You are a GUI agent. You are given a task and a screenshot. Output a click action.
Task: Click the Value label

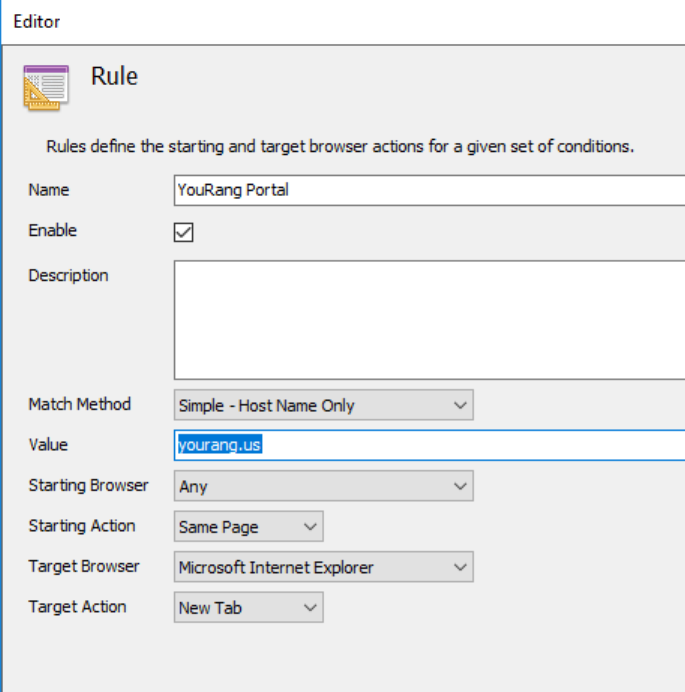click(48, 445)
